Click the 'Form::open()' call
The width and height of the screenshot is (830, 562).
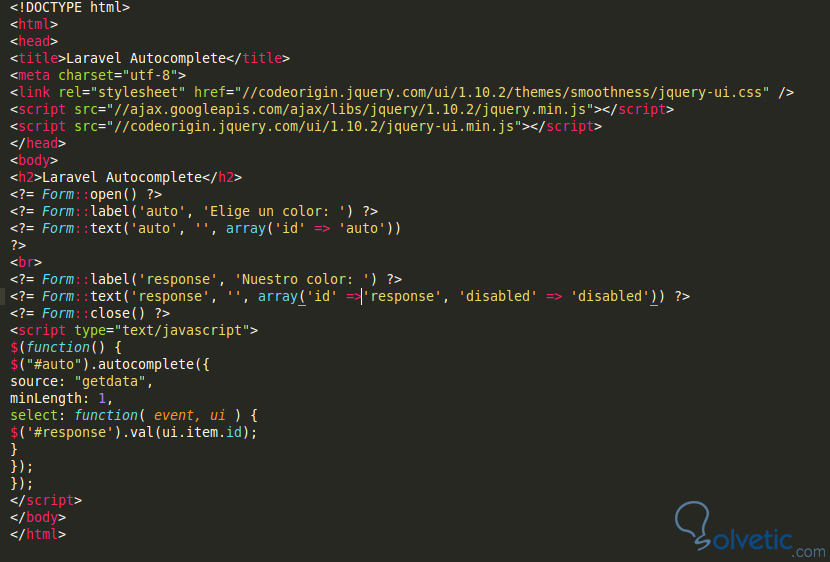(x=90, y=194)
